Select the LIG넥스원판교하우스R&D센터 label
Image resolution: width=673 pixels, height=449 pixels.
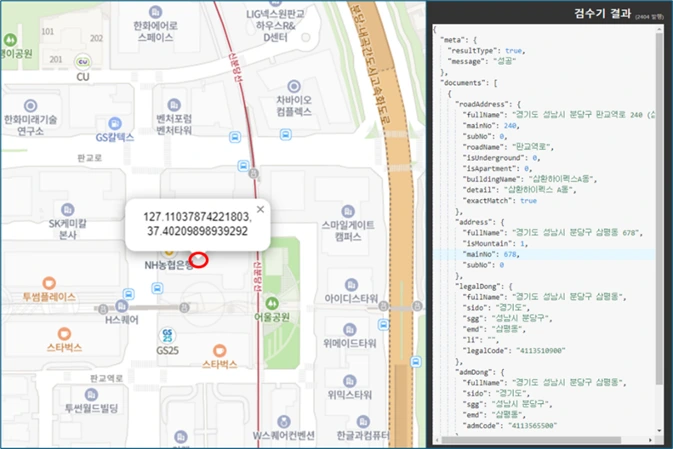pos(275,26)
